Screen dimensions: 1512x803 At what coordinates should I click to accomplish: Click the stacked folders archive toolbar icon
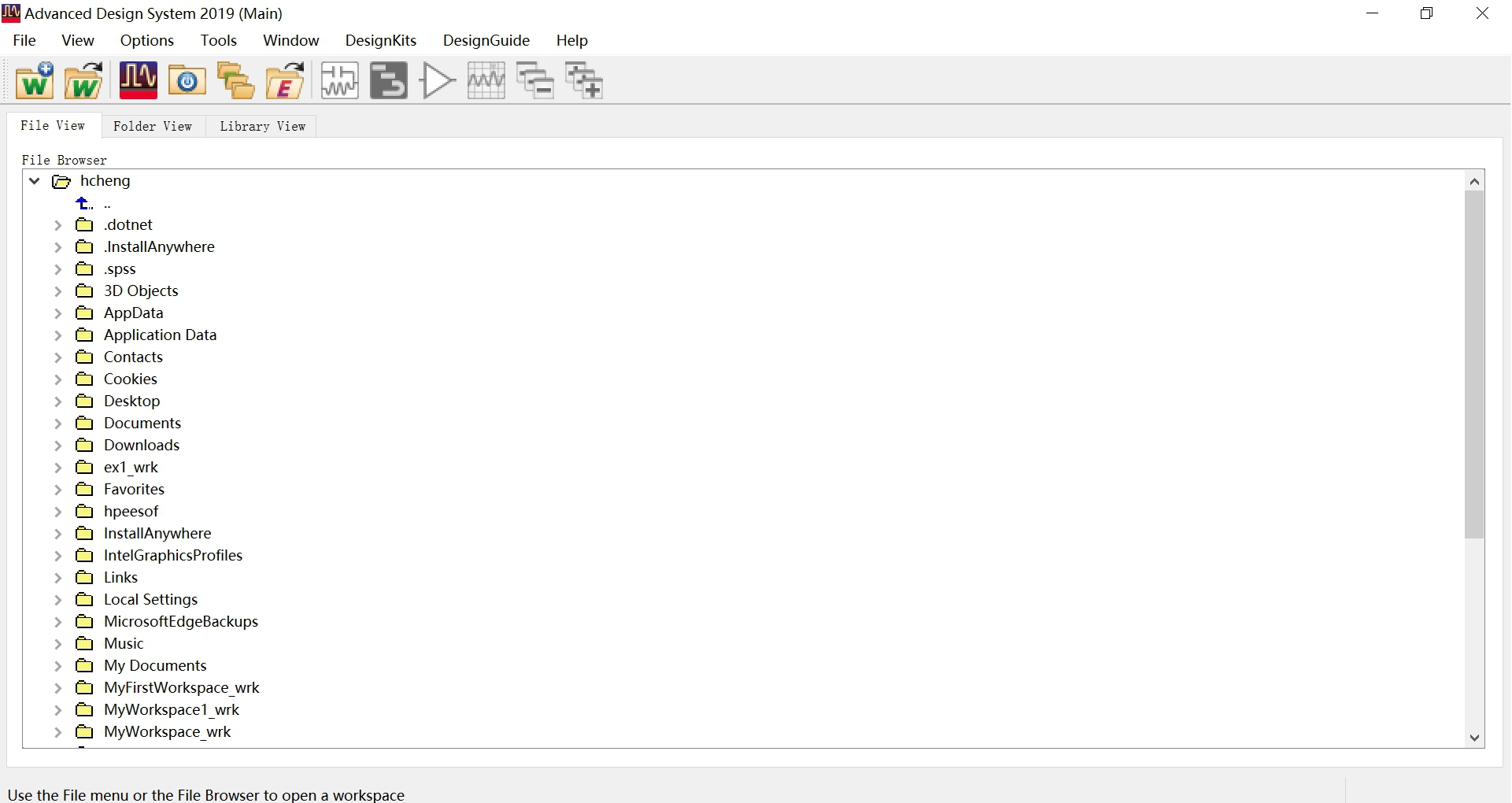[236, 80]
